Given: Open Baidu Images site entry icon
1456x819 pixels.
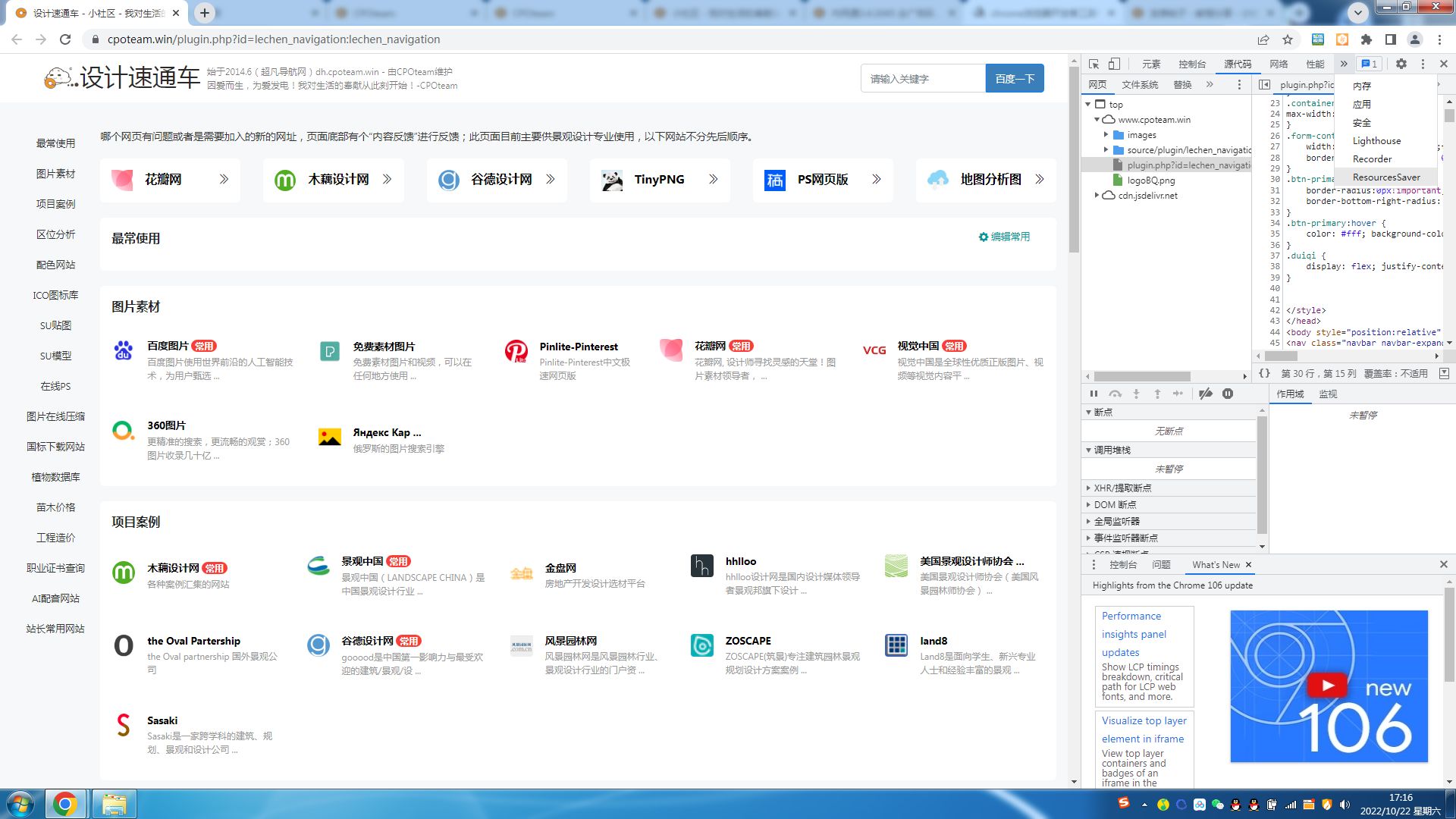Looking at the screenshot, I should click(x=123, y=350).
